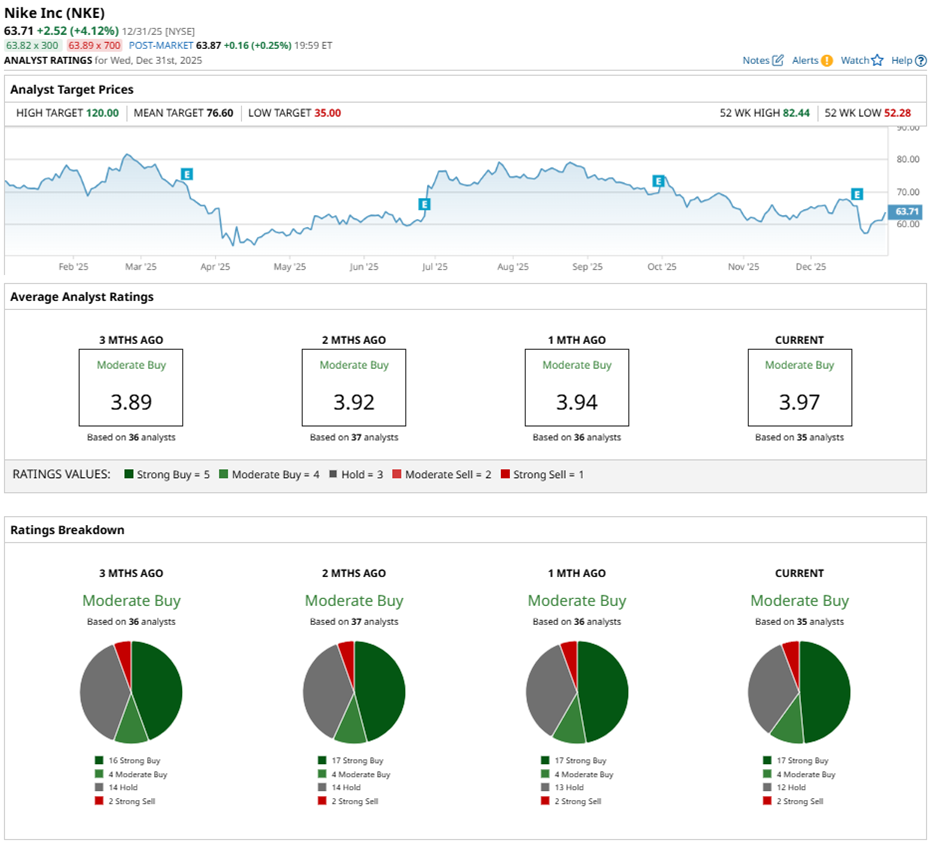Click the 63.71 price label on chart
The width and height of the screenshot is (936, 850).
(x=906, y=212)
